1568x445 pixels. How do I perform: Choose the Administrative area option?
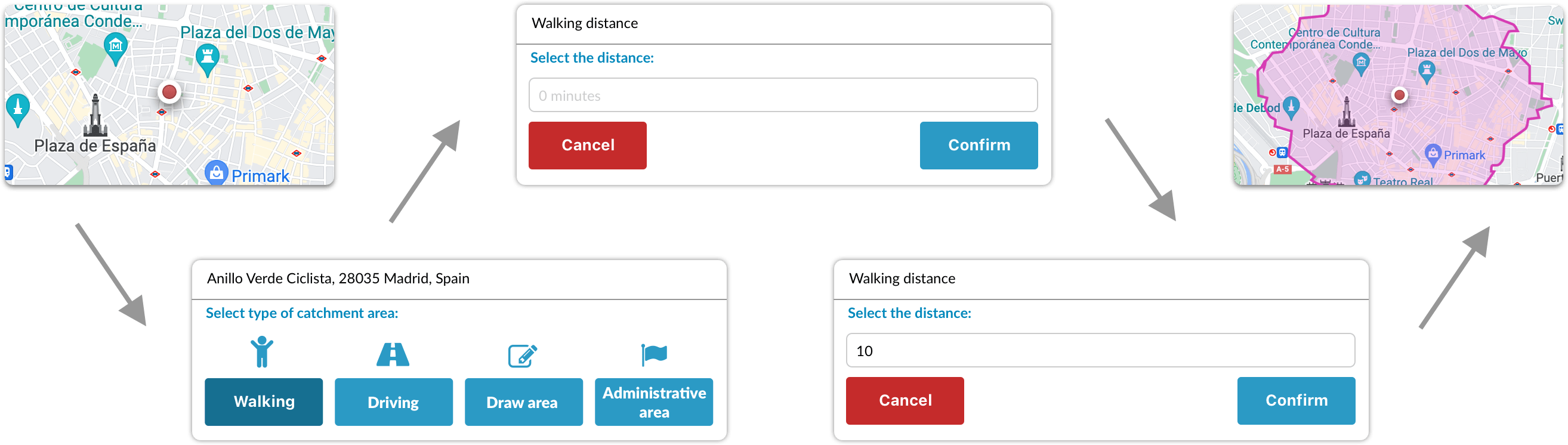tap(653, 402)
